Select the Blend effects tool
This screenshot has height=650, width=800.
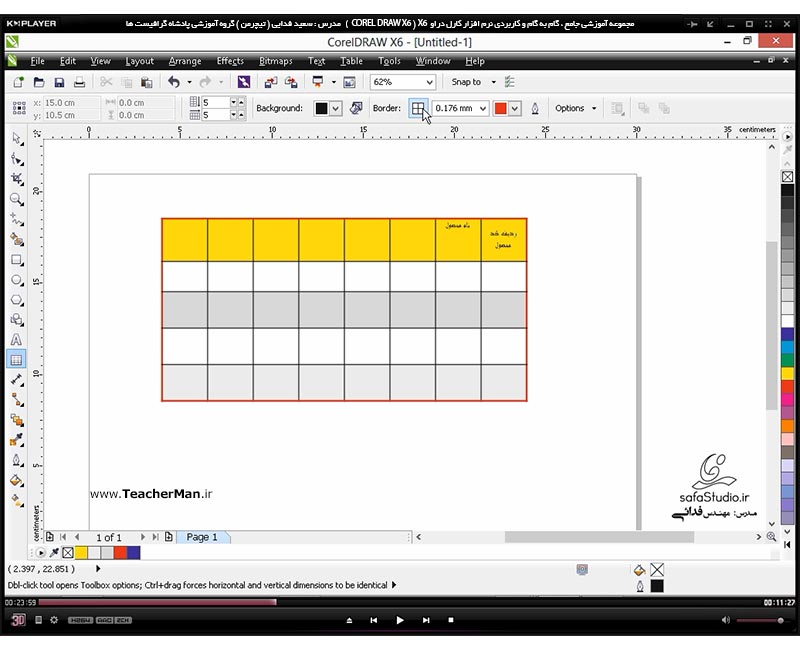click(17, 420)
